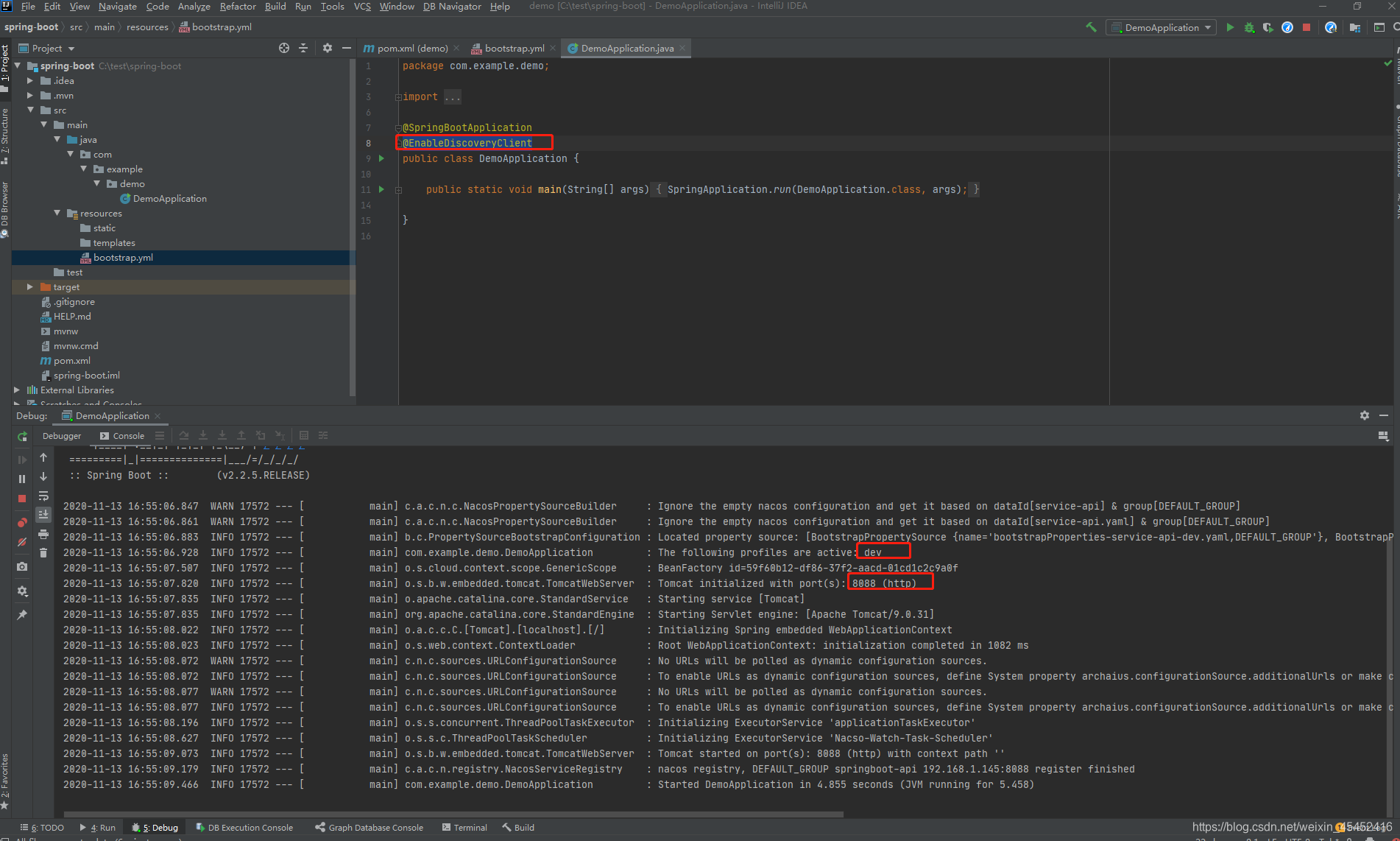Collapse the resources folder

(x=57, y=213)
